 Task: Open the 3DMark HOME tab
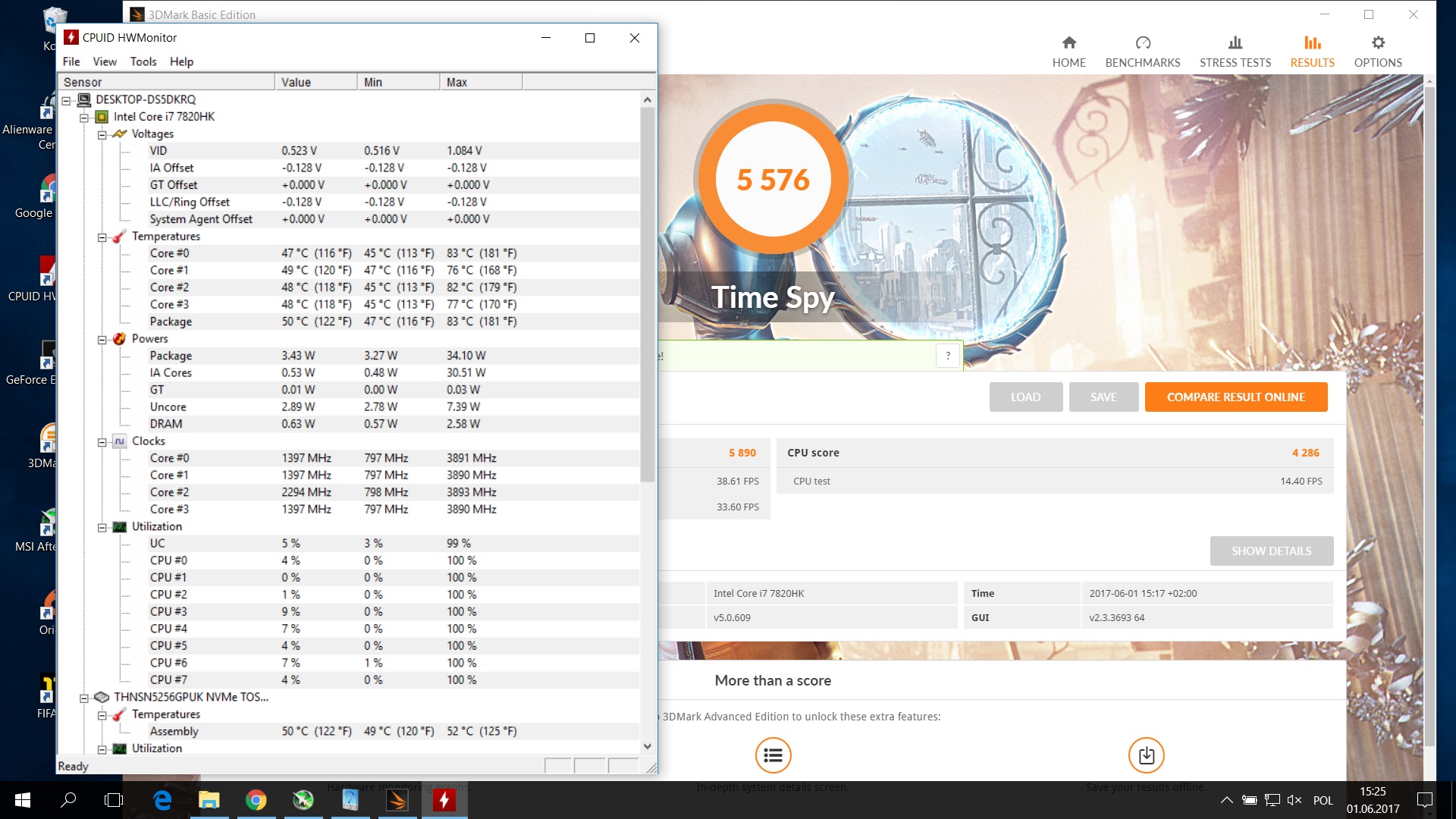click(x=1068, y=52)
